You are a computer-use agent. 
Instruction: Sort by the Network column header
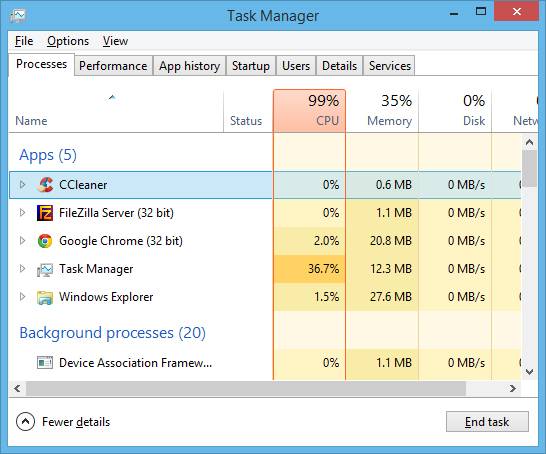[x=515, y=111]
